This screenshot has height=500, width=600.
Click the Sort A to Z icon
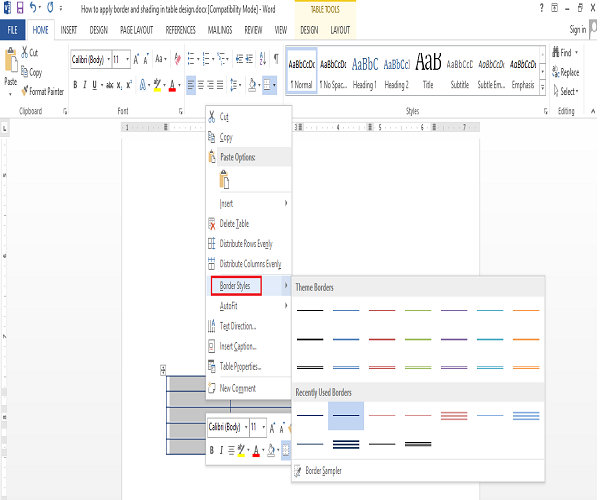(262, 59)
